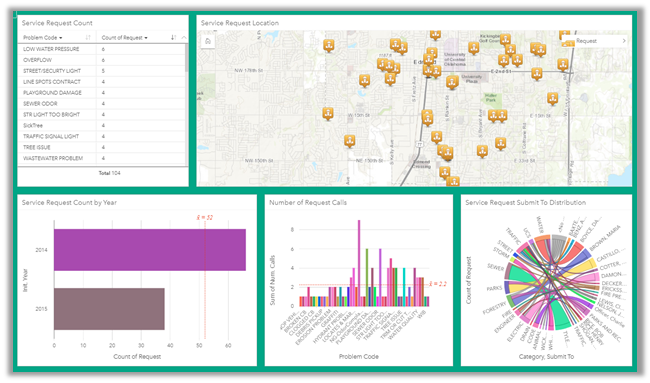Collapse table header with the up chevron
Image resolution: width=650 pixels, height=383 pixels.
tap(184, 38)
